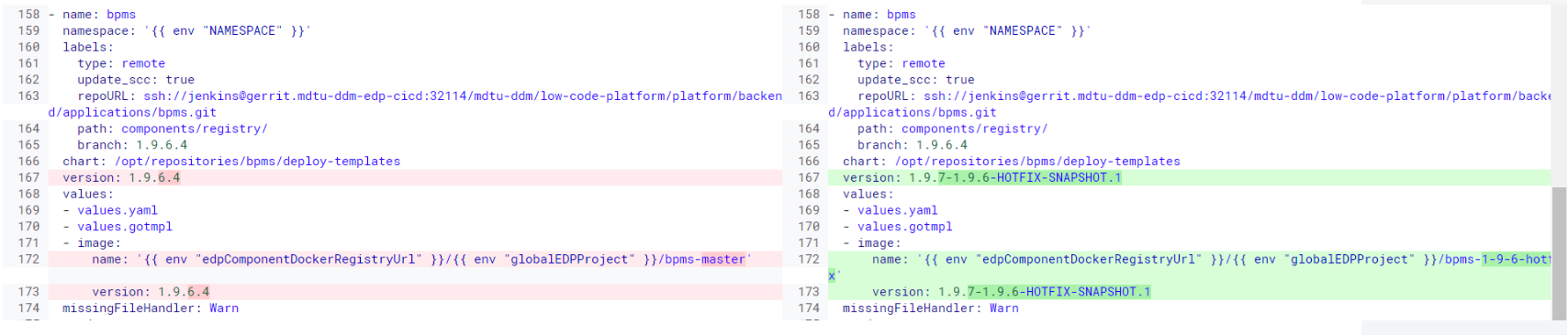Click line number 172 in the old-version pane
The height and width of the screenshot is (336, 1568).
point(28,260)
